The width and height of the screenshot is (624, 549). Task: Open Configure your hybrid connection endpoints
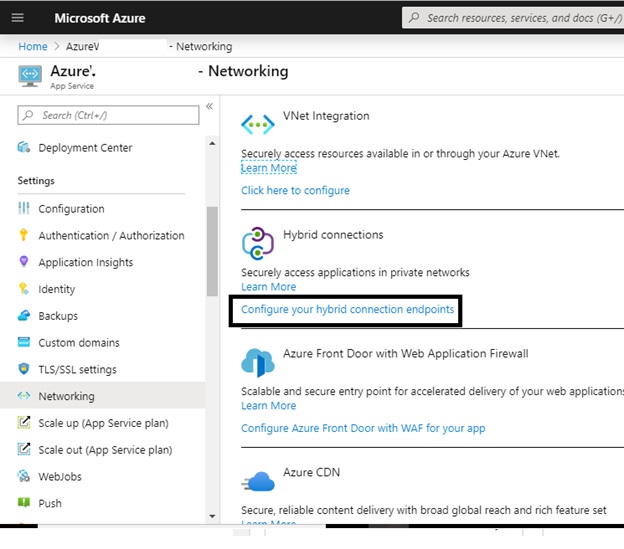[x=347, y=310]
